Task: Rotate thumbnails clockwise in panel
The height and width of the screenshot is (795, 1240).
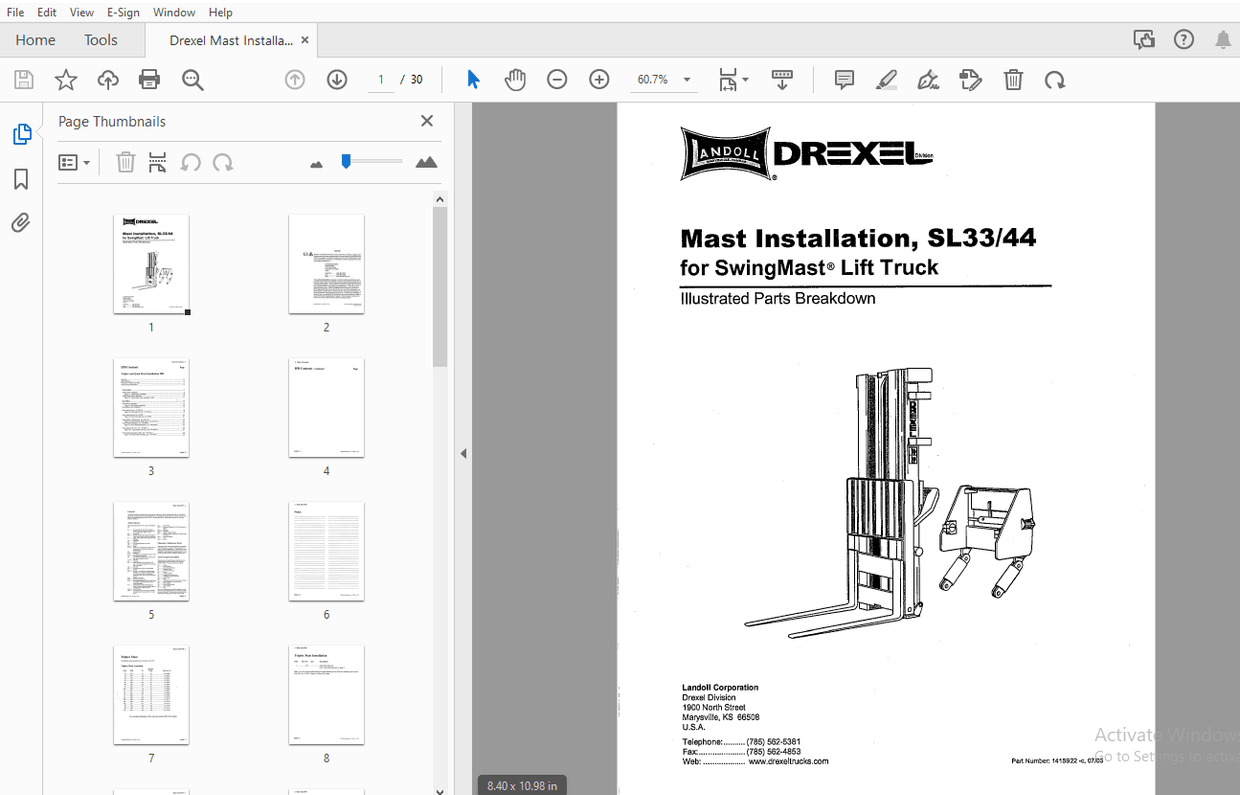Action: click(x=223, y=162)
